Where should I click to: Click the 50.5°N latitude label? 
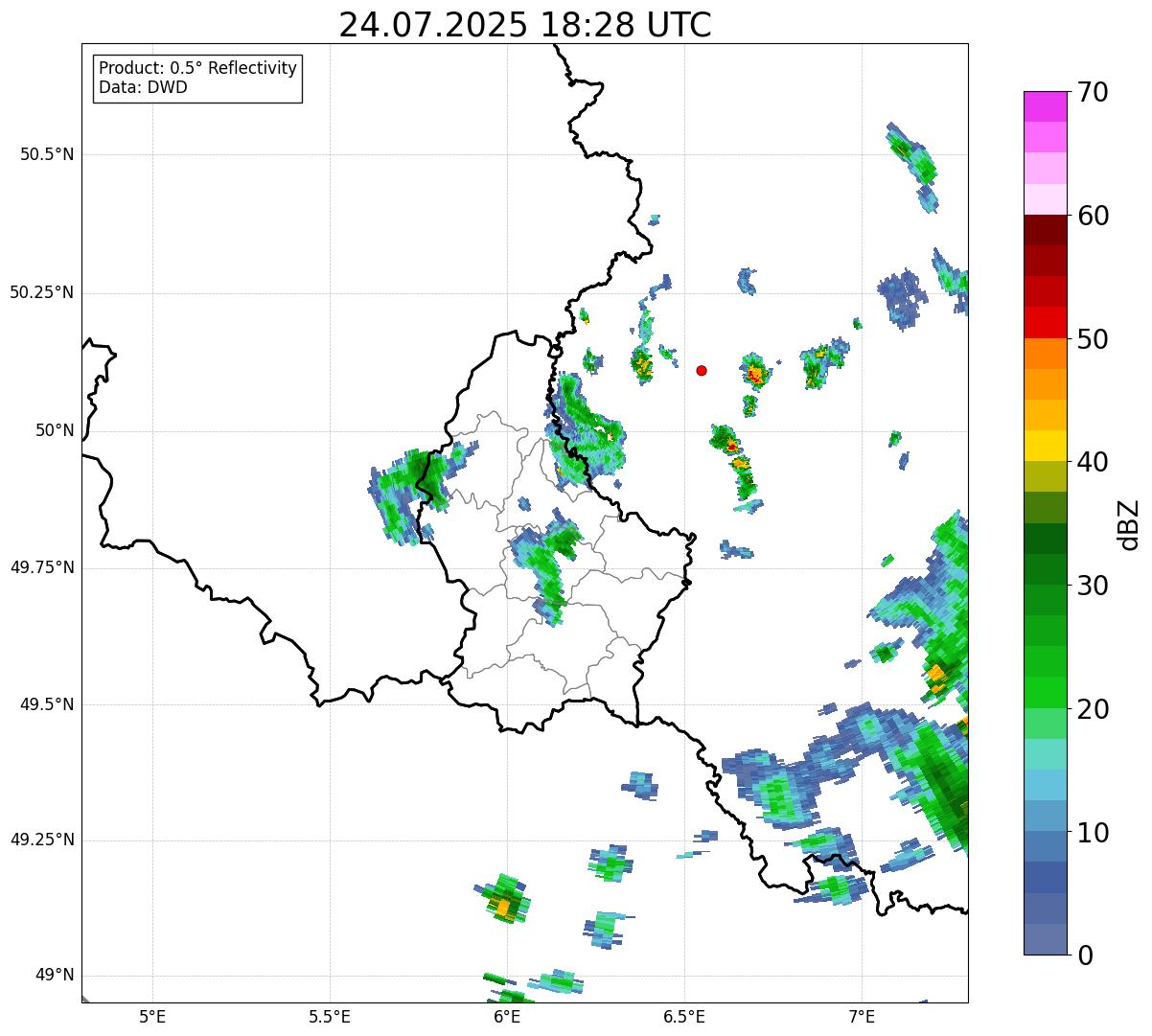47,154
